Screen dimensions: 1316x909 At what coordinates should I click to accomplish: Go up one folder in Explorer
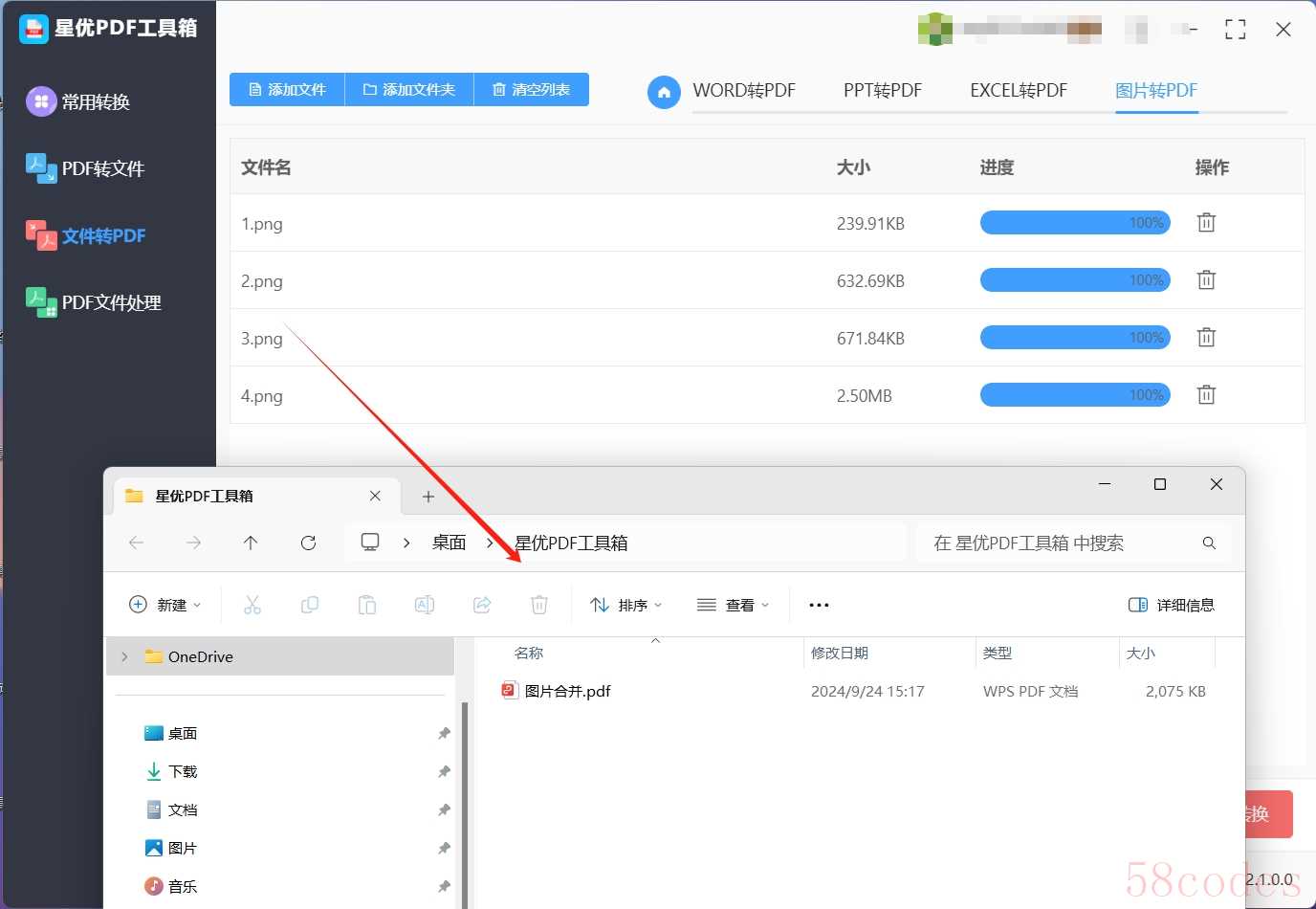pyautogui.click(x=251, y=543)
